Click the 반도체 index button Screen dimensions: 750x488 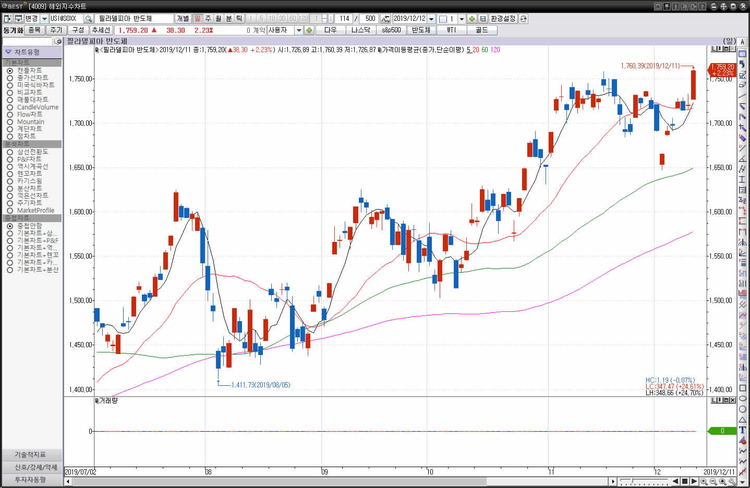coord(421,30)
